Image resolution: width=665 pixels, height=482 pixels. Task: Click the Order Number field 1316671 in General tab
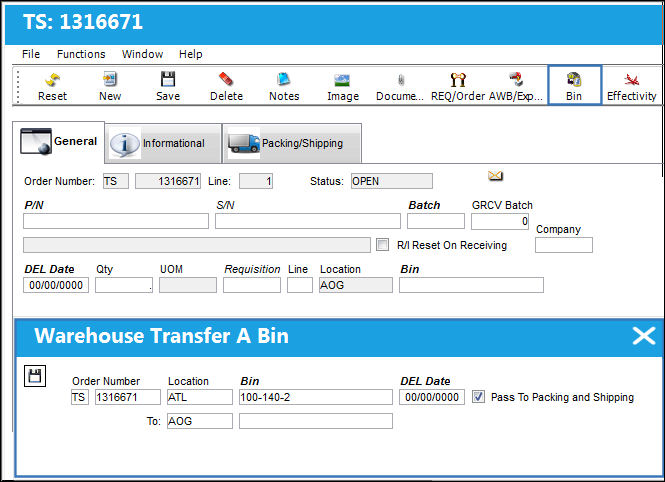(168, 181)
